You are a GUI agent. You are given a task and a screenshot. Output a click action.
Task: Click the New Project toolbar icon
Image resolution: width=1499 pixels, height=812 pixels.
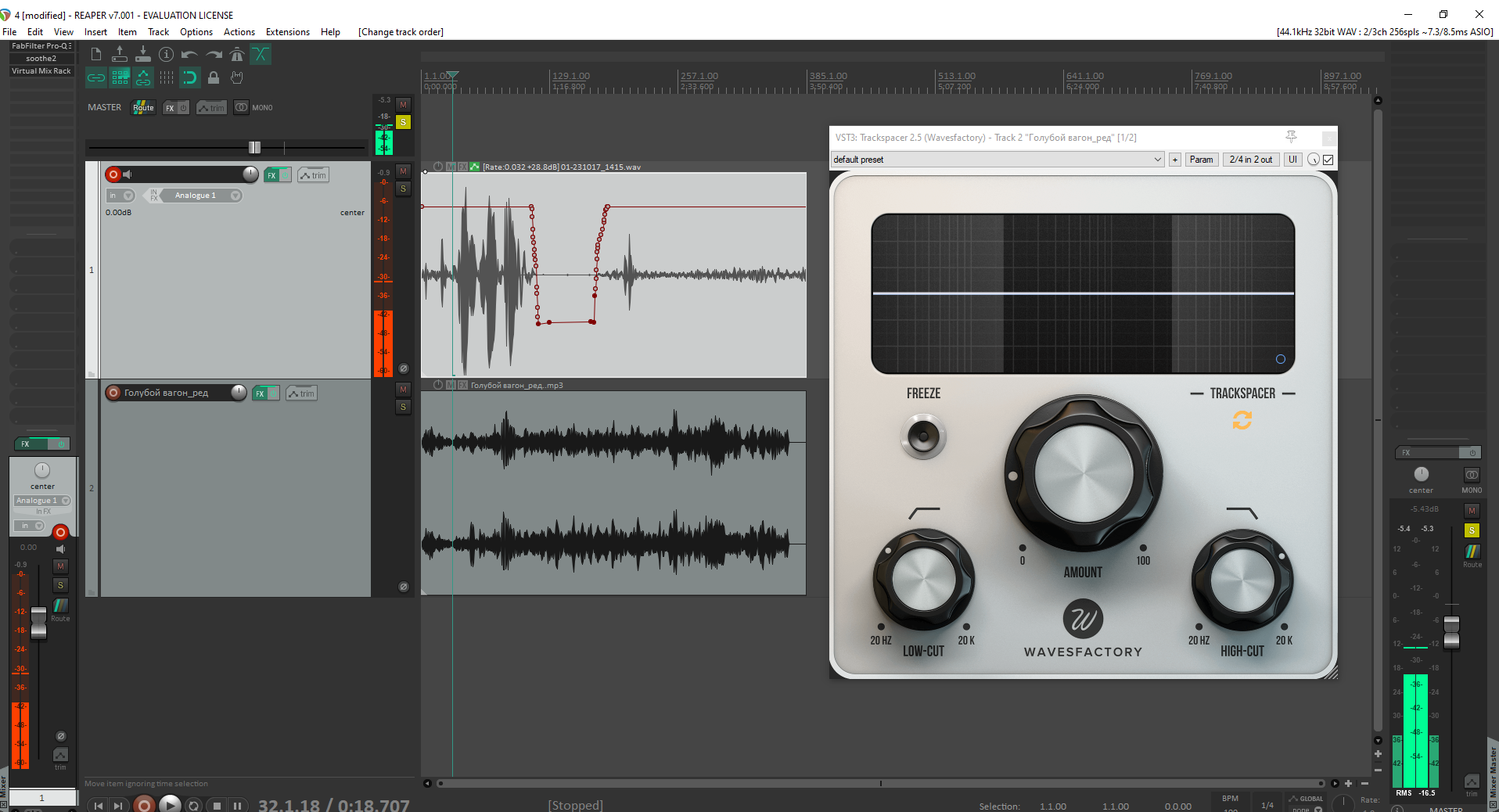[95, 54]
